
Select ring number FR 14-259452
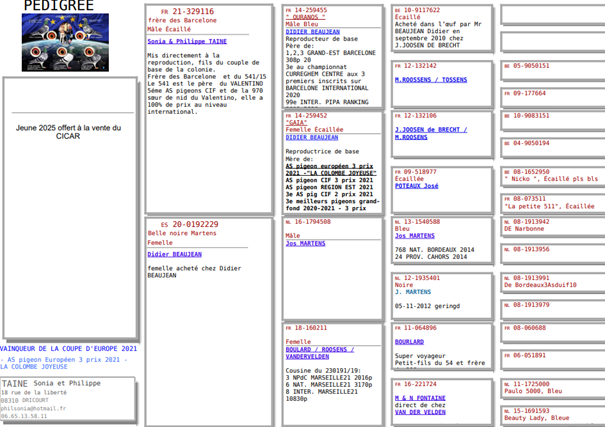click(306, 116)
